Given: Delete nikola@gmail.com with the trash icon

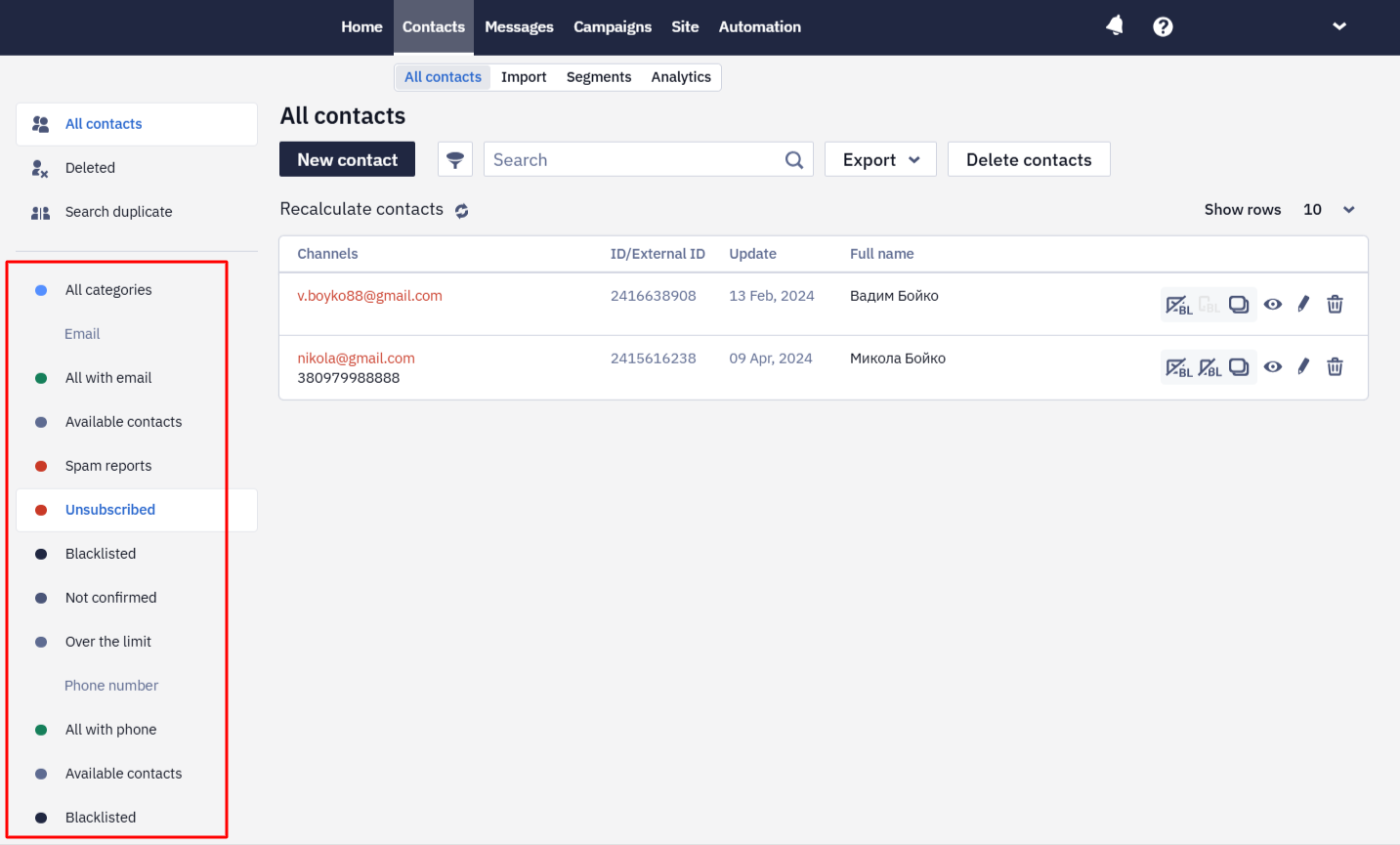Looking at the screenshot, I should pos(1335,366).
